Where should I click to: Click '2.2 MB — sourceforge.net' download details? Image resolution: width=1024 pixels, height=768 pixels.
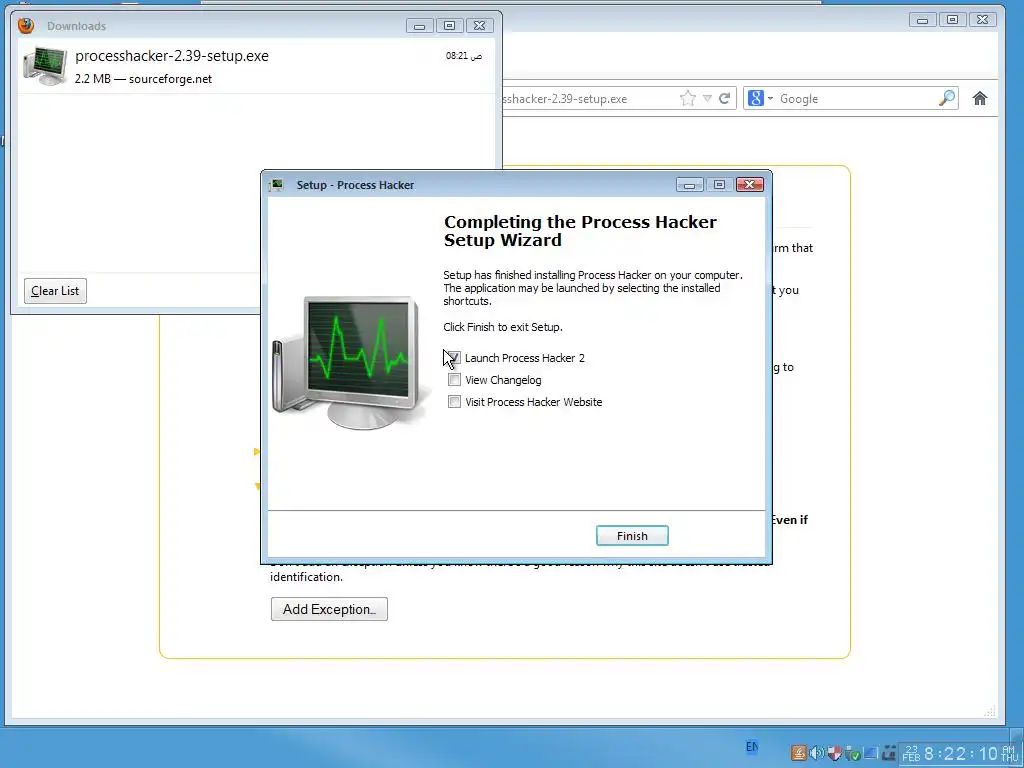click(x=143, y=79)
